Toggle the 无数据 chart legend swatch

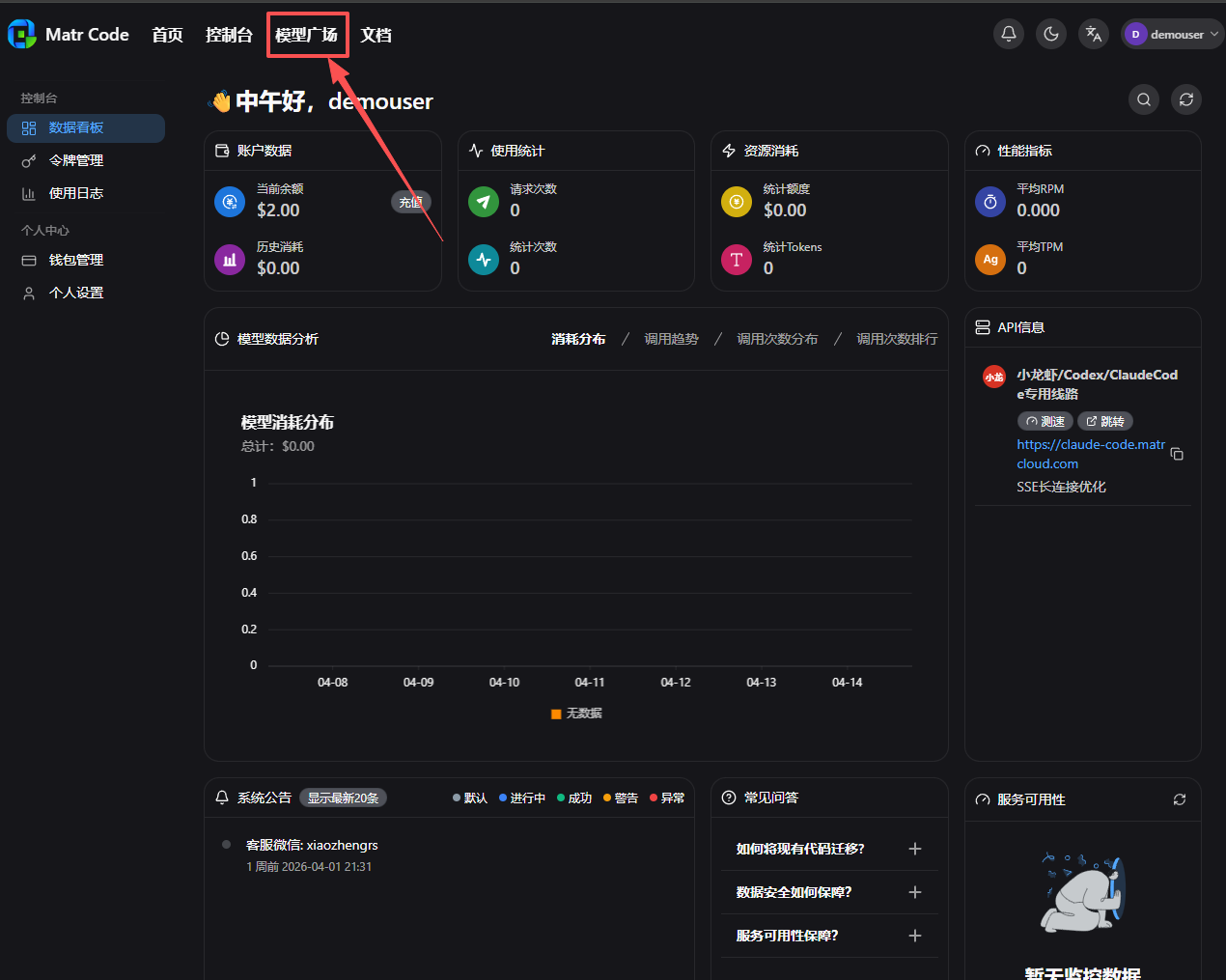tap(556, 714)
